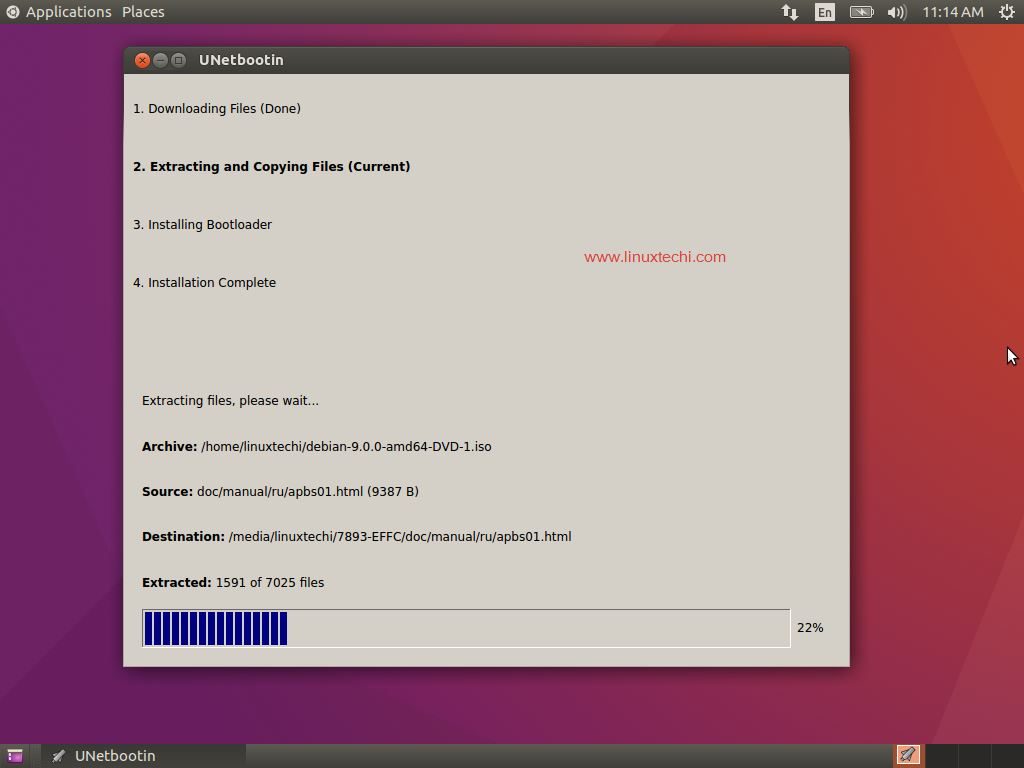
Task: Click the Ubuntu logo in the top panel
Action: pos(12,12)
